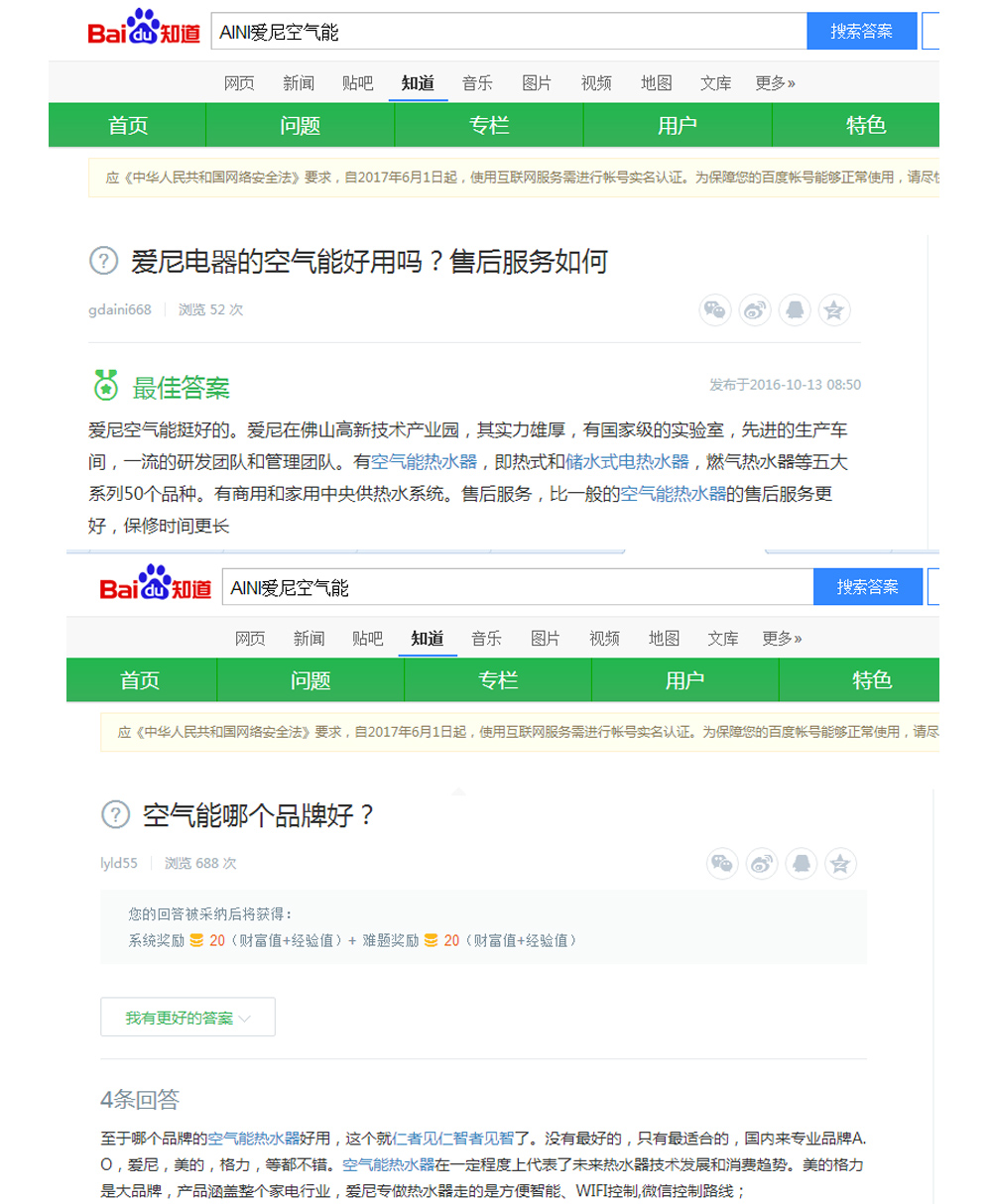The height and width of the screenshot is (1204, 992).
Task: Open user profile lyld55
Action: point(119,863)
